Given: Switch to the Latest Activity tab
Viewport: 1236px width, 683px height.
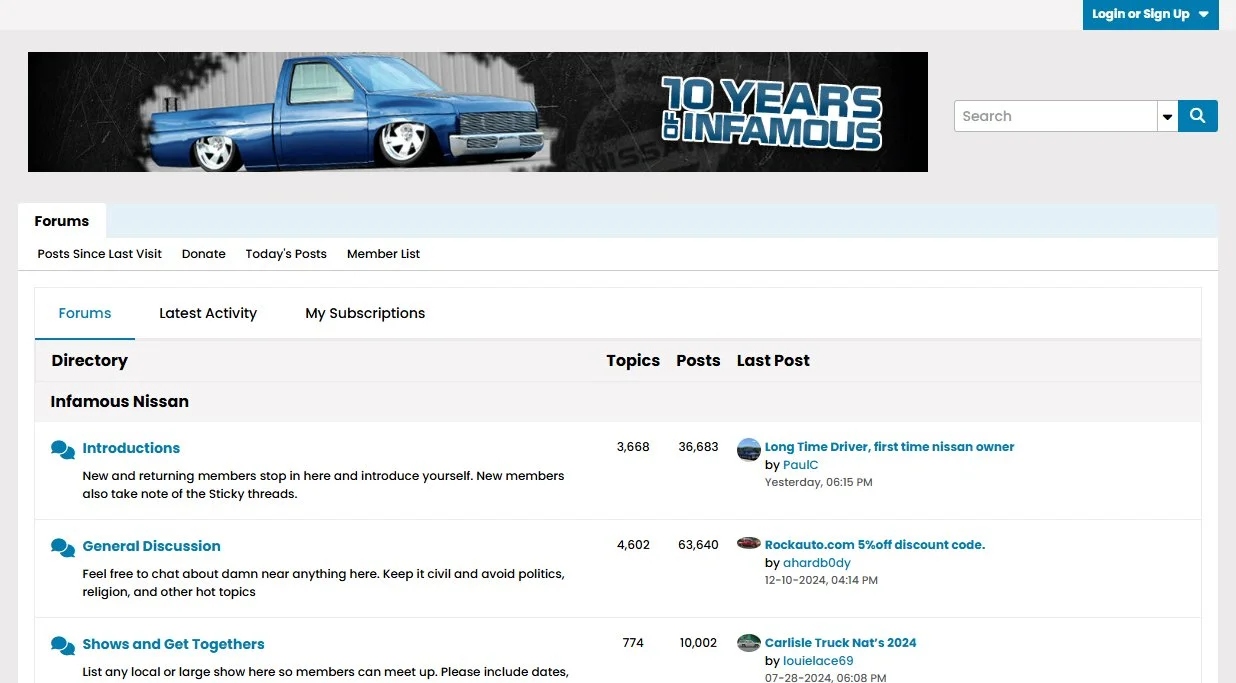Looking at the screenshot, I should (208, 313).
